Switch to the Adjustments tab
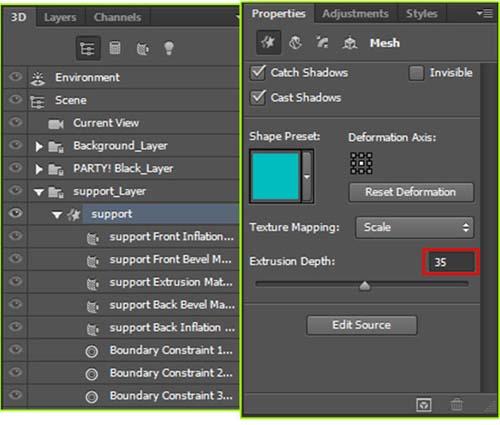 [x=355, y=13]
